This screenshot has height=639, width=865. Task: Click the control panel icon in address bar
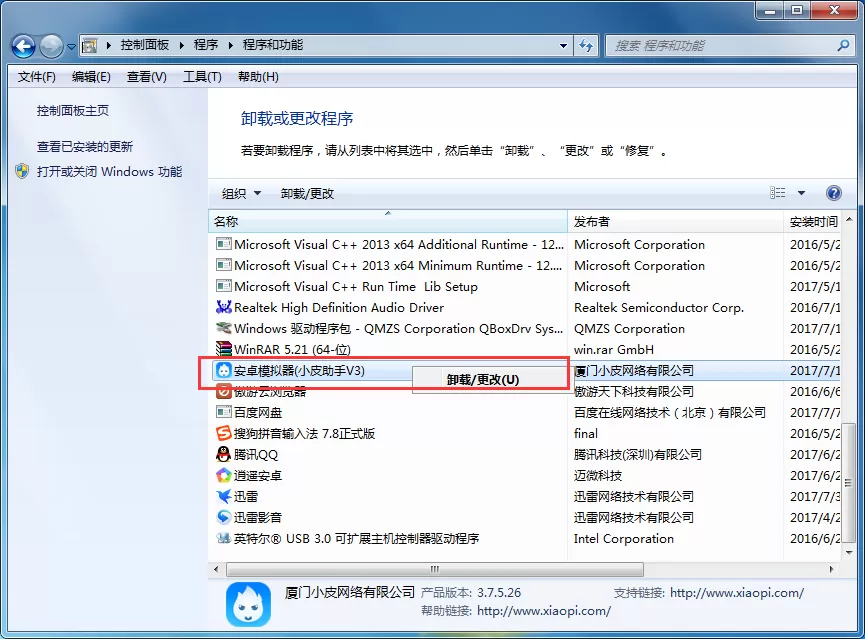tap(89, 46)
